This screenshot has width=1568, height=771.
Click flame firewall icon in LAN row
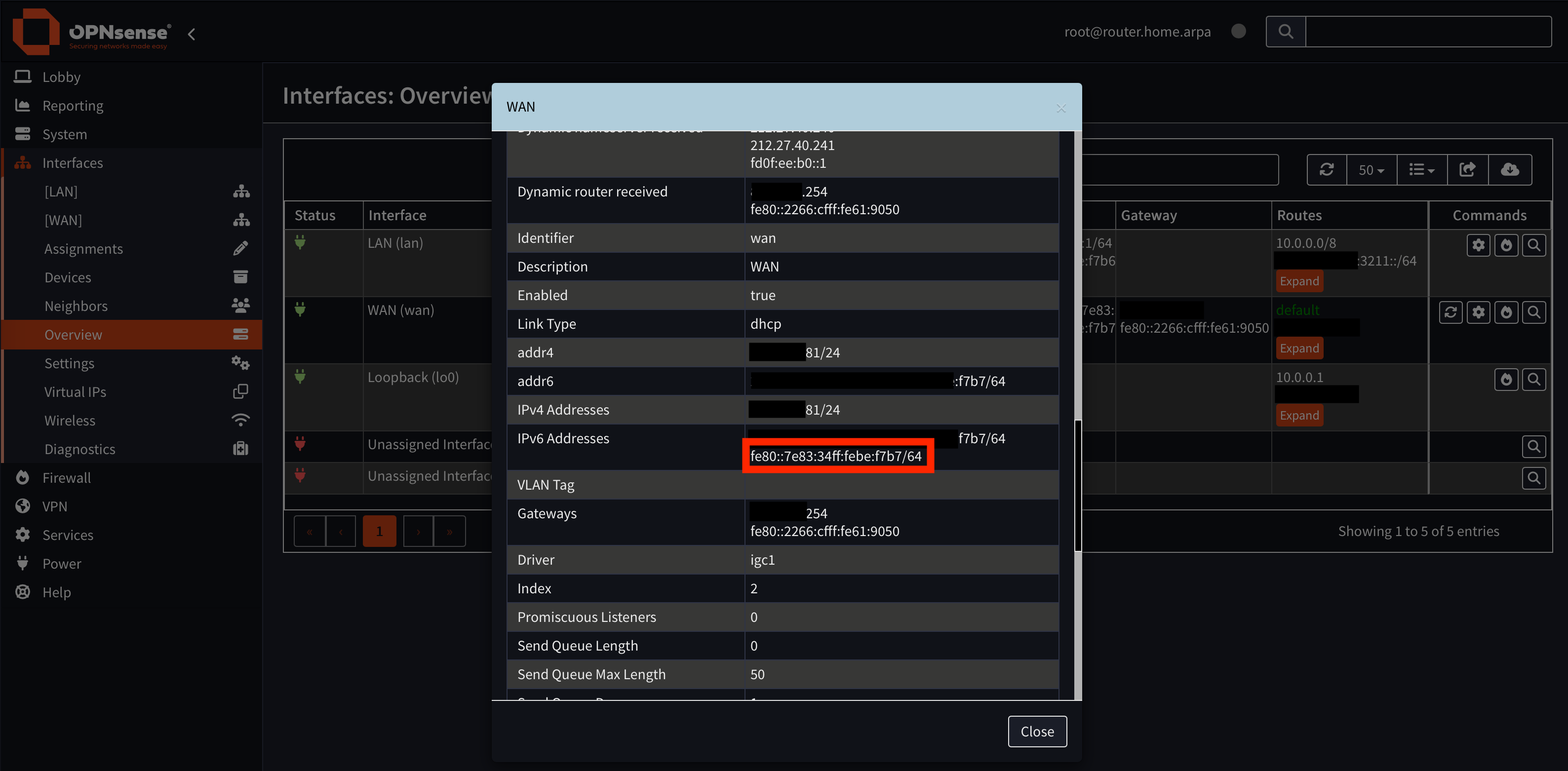[1506, 245]
